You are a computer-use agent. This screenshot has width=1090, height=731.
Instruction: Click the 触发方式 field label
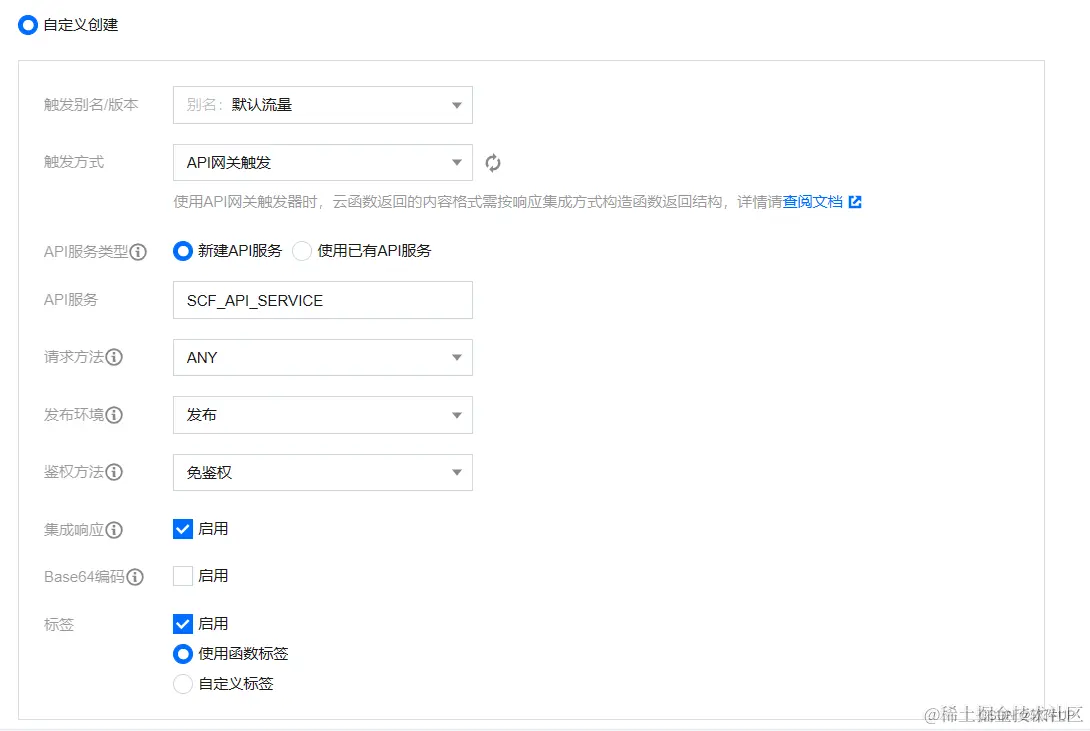pyautogui.click(x=74, y=162)
